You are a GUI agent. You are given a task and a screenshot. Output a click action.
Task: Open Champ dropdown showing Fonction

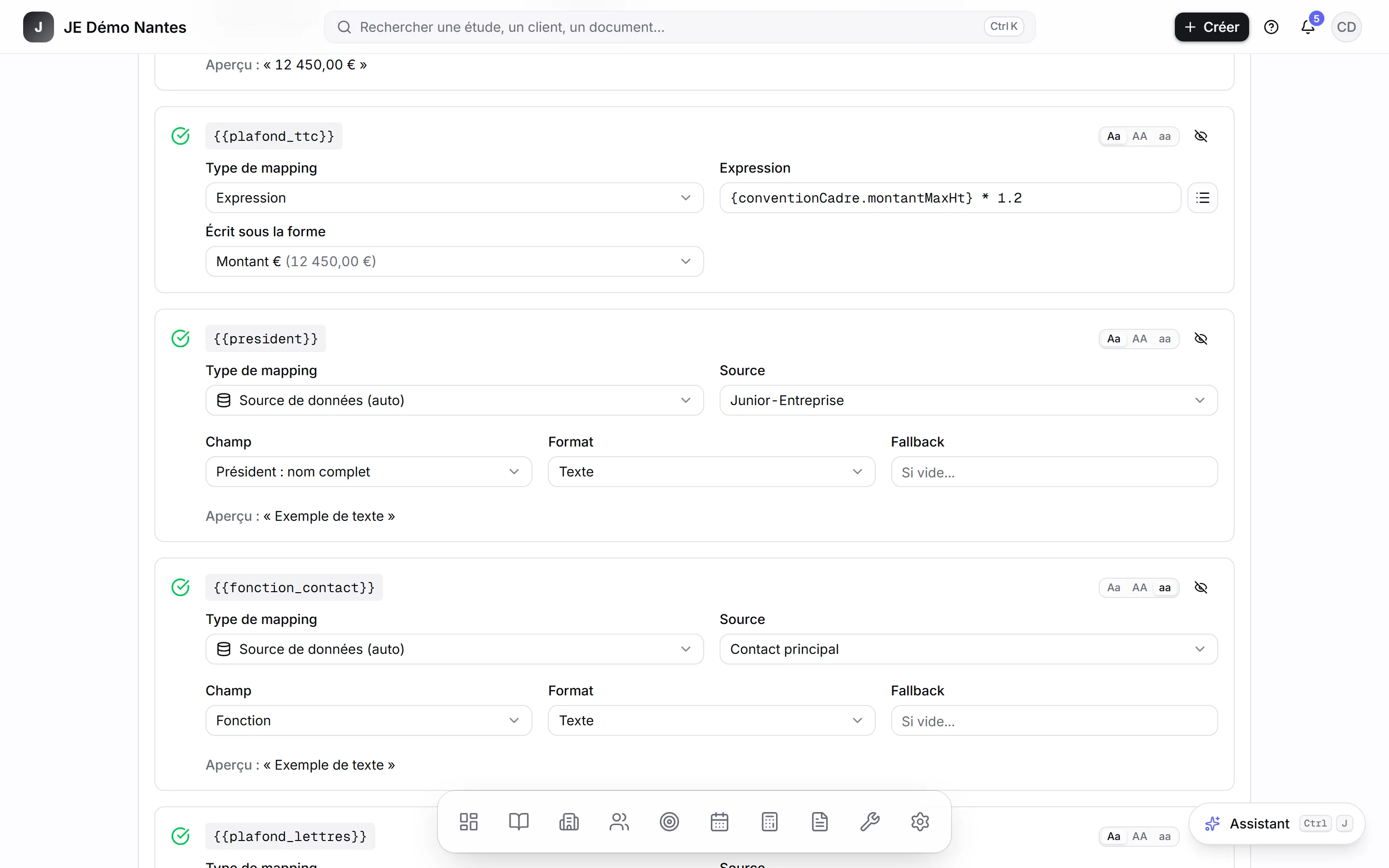368,720
